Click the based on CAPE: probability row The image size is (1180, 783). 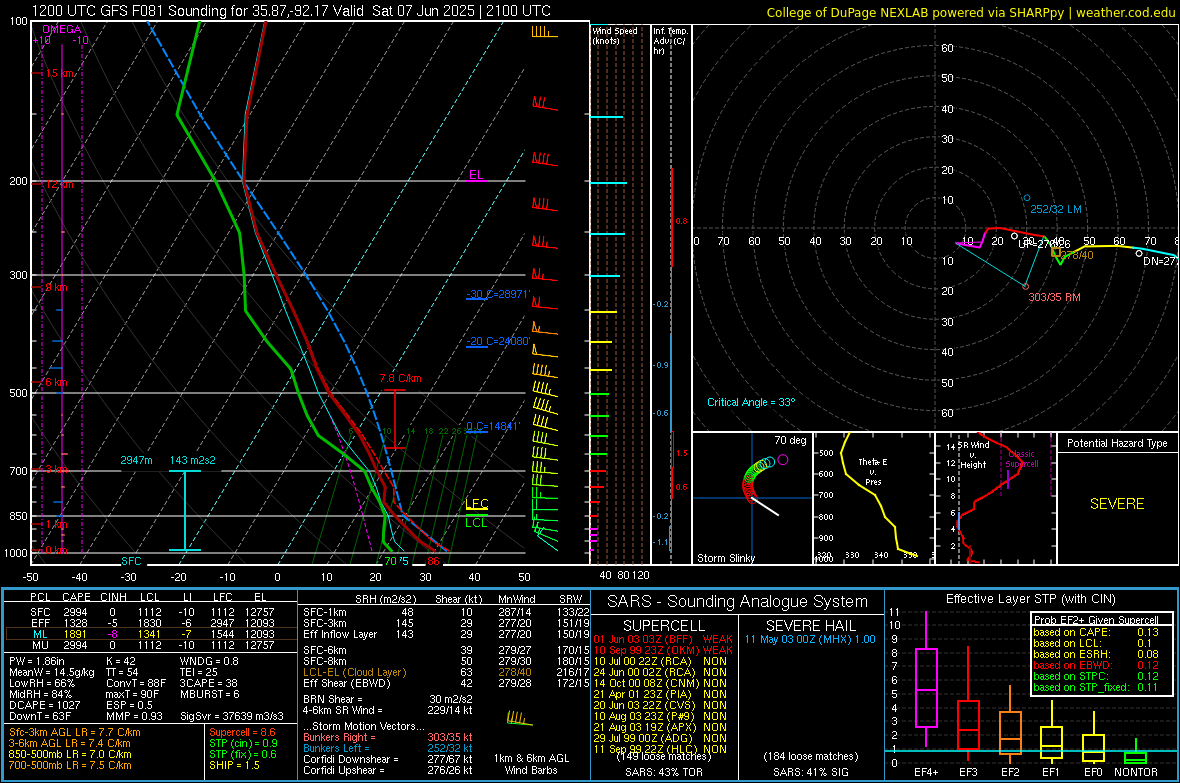coord(1096,632)
